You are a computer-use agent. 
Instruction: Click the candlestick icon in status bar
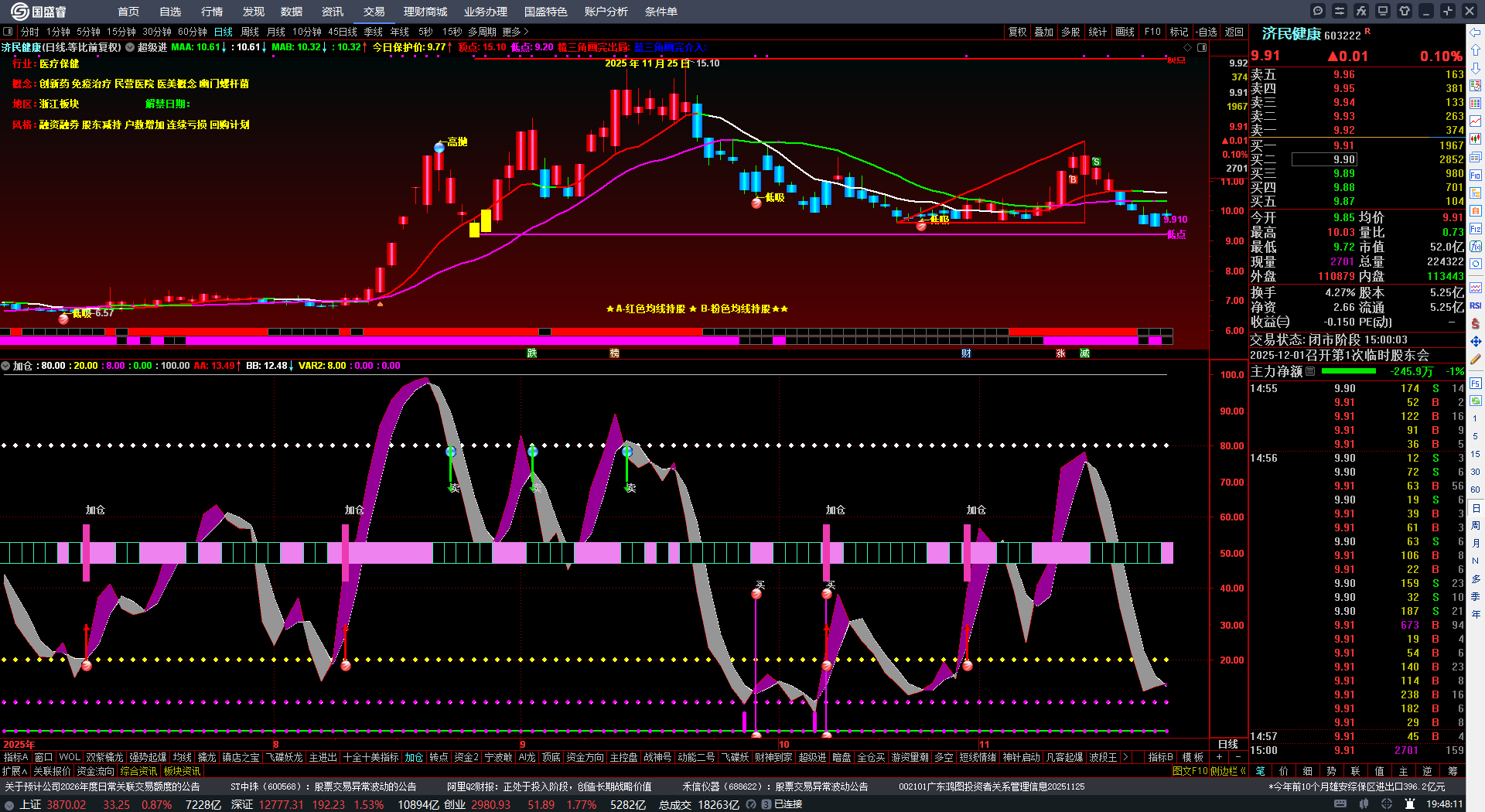pyautogui.click(x=1364, y=804)
